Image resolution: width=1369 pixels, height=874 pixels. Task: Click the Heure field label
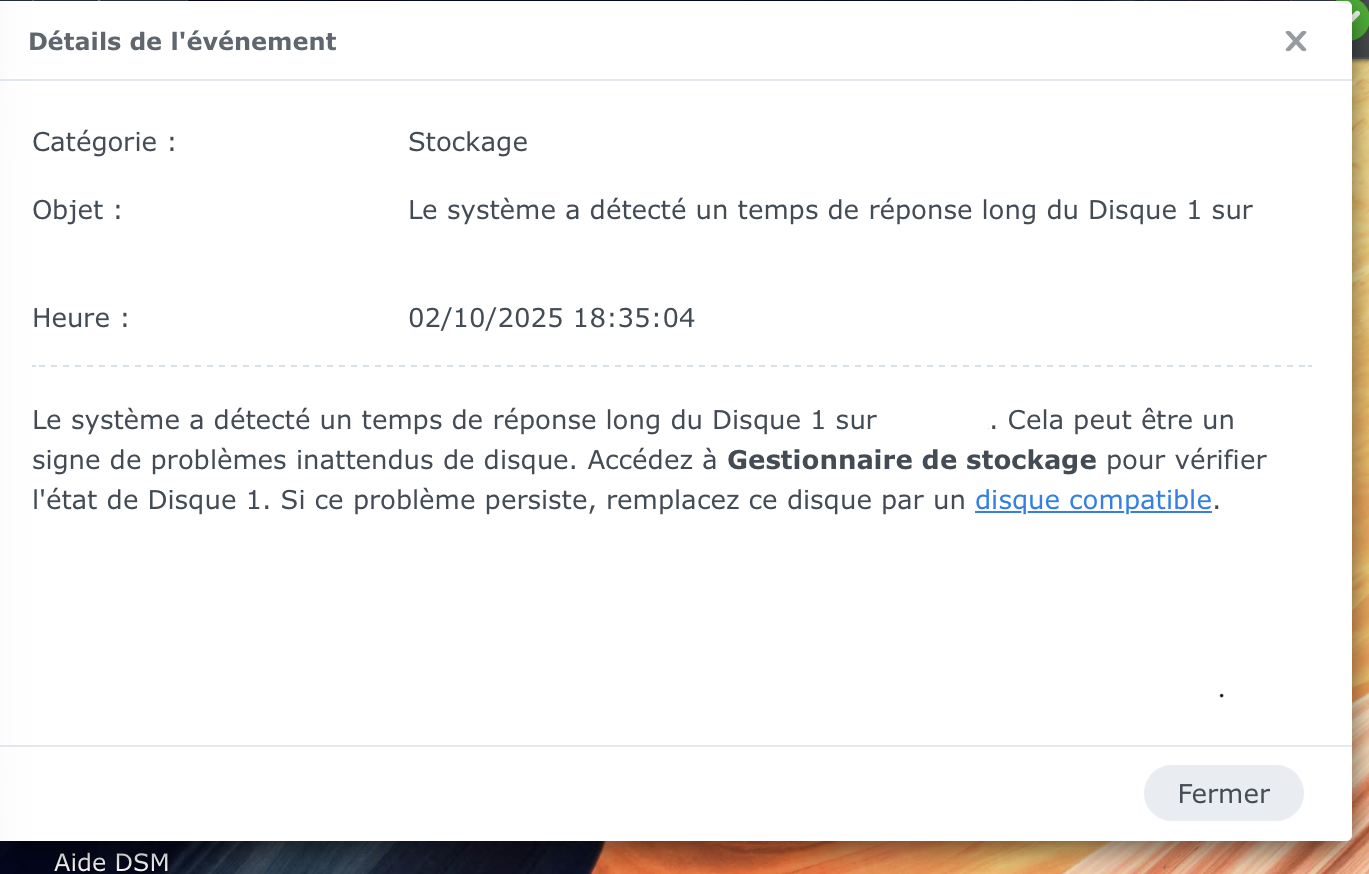tap(81, 318)
